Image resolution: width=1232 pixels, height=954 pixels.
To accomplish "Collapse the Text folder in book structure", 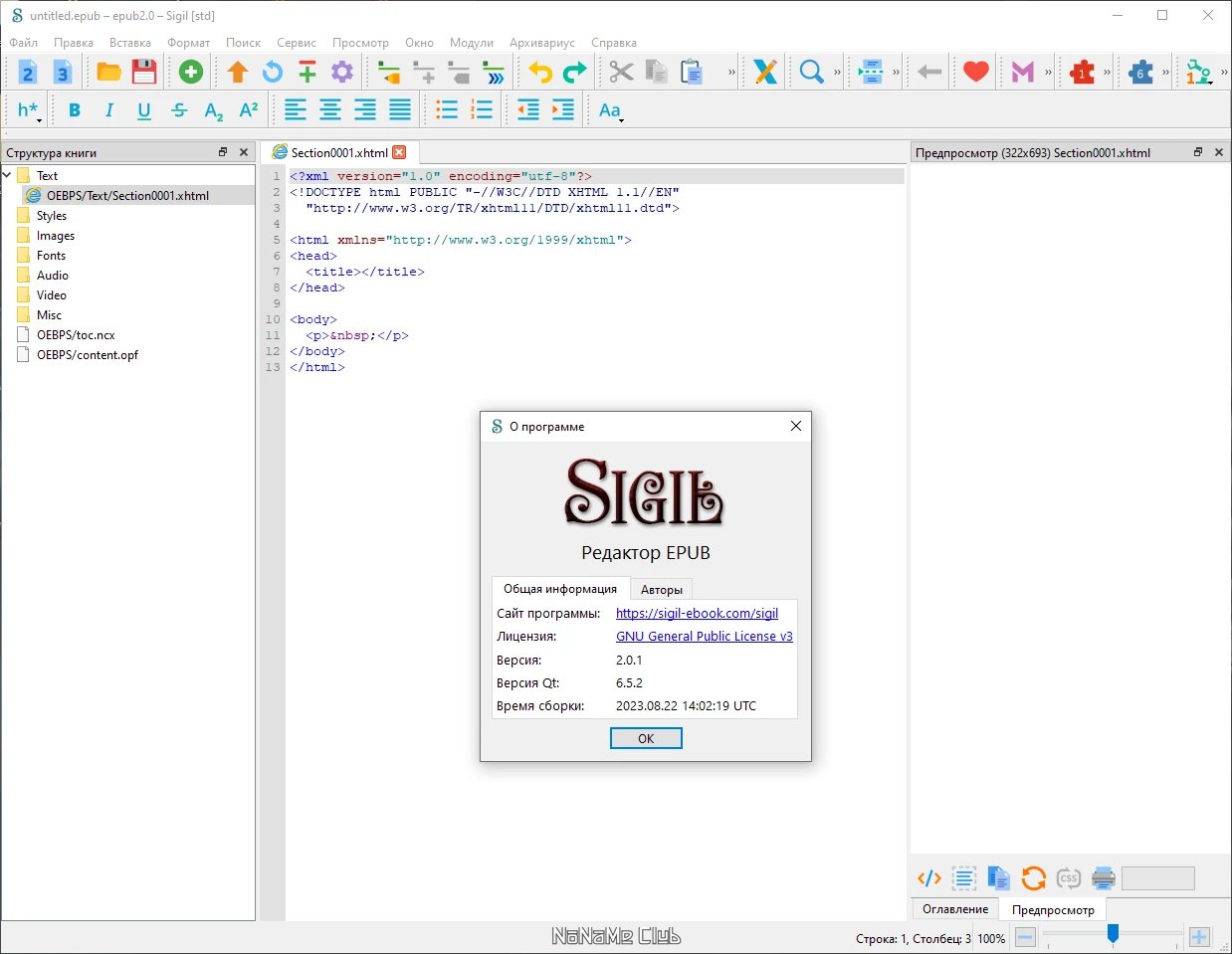I will pyautogui.click(x=8, y=175).
